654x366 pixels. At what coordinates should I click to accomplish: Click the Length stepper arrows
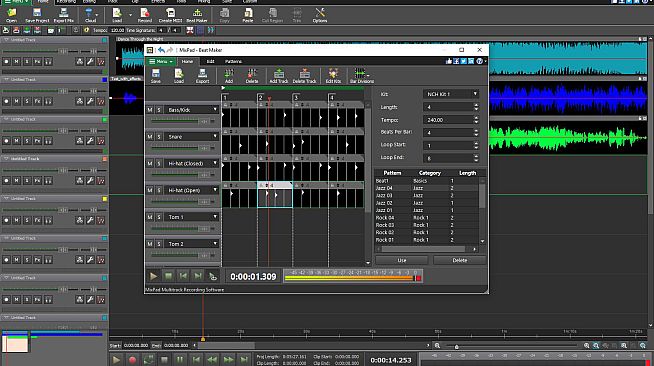[476, 107]
